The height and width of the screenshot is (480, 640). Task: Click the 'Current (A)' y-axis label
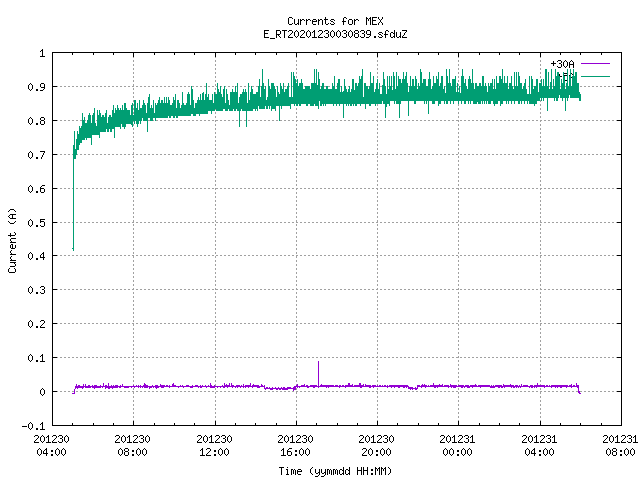pos(12,241)
